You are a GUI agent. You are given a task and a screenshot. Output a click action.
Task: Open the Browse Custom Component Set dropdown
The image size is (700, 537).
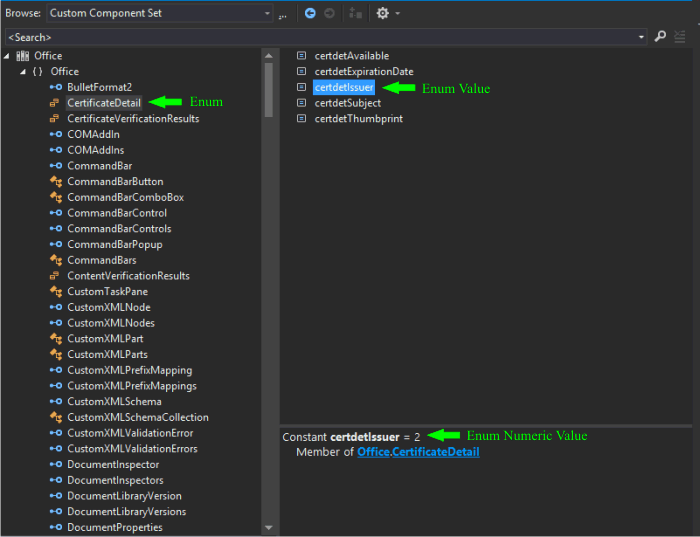(160, 13)
